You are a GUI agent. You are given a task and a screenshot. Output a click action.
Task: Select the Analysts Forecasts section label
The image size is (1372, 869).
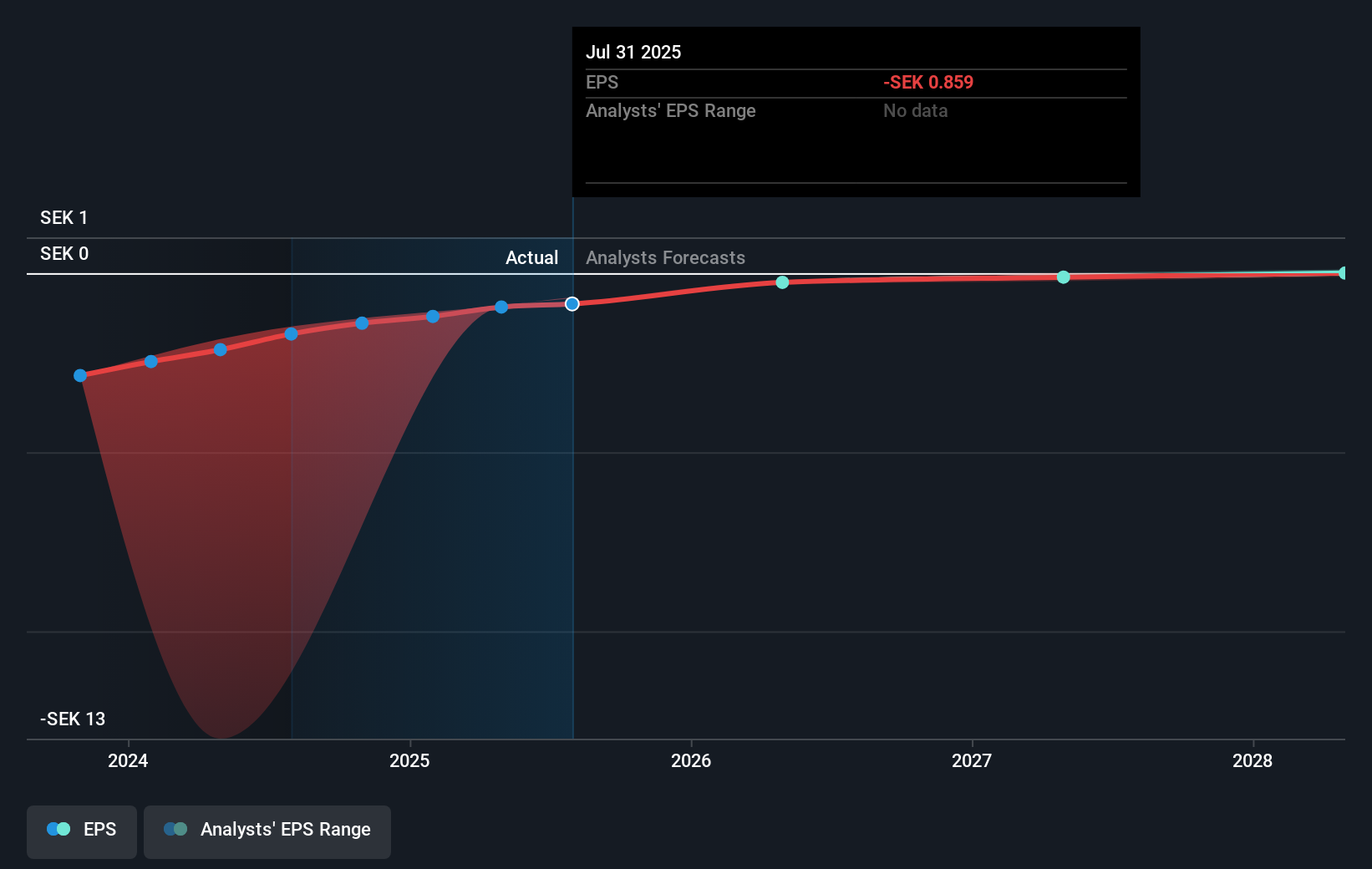pos(665,257)
